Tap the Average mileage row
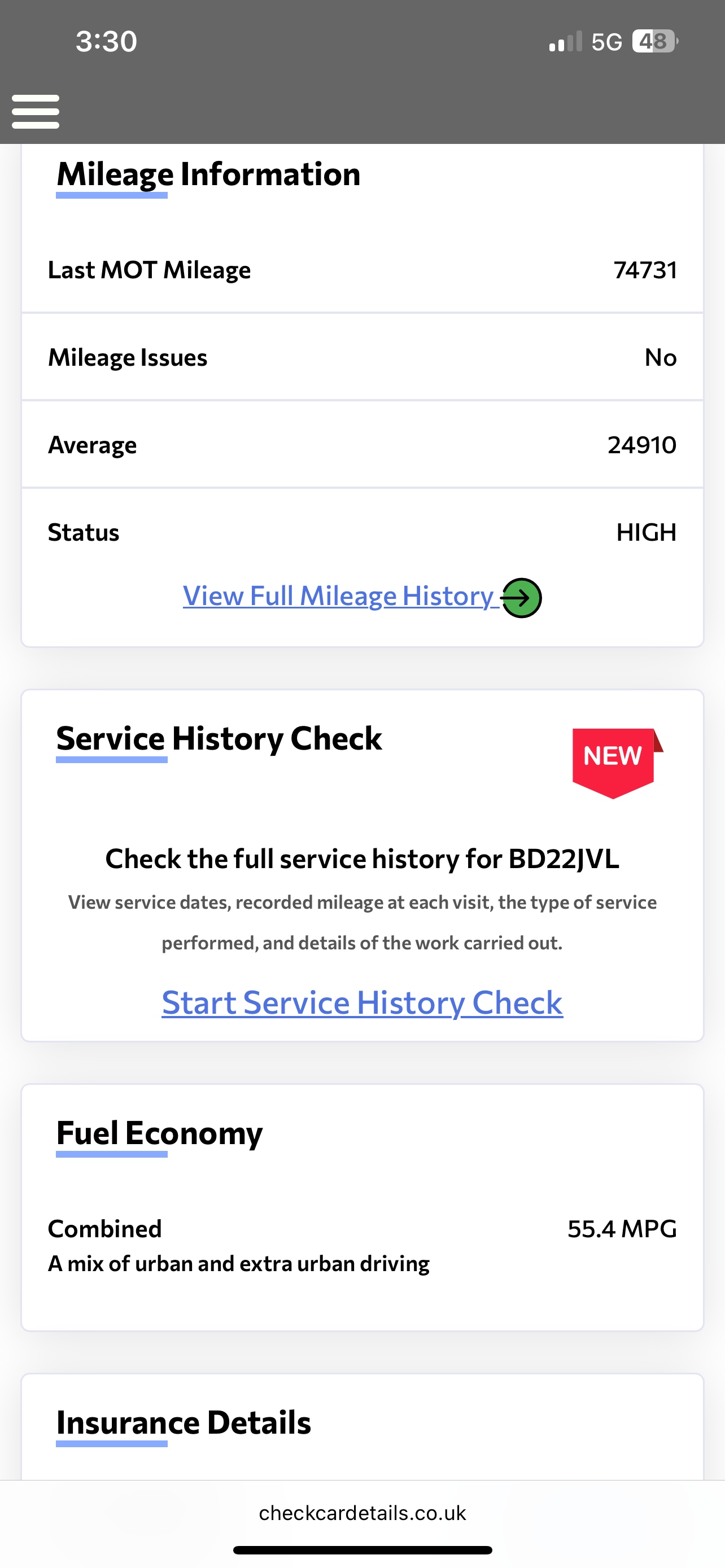 click(x=362, y=445)
